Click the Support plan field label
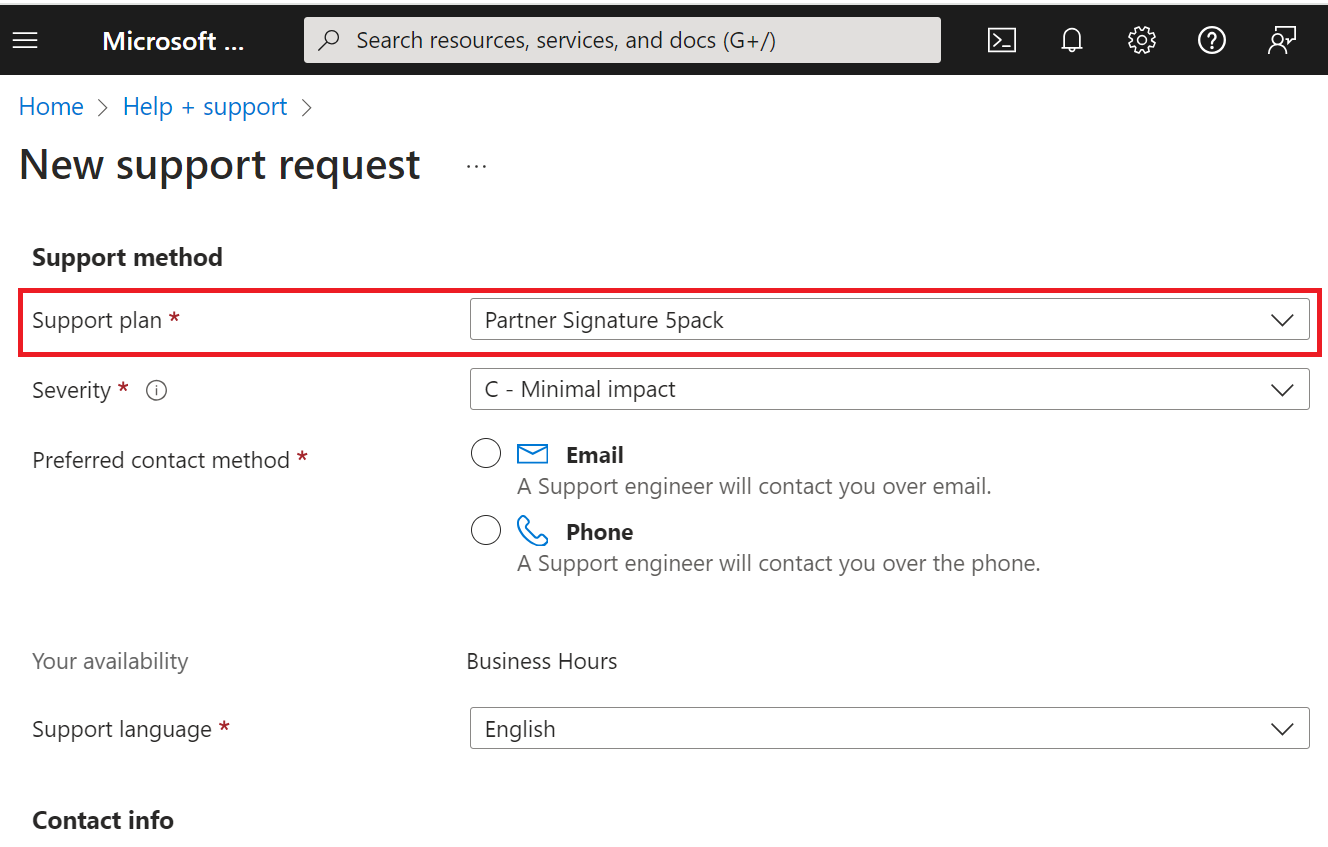 [x=97, y=320]
